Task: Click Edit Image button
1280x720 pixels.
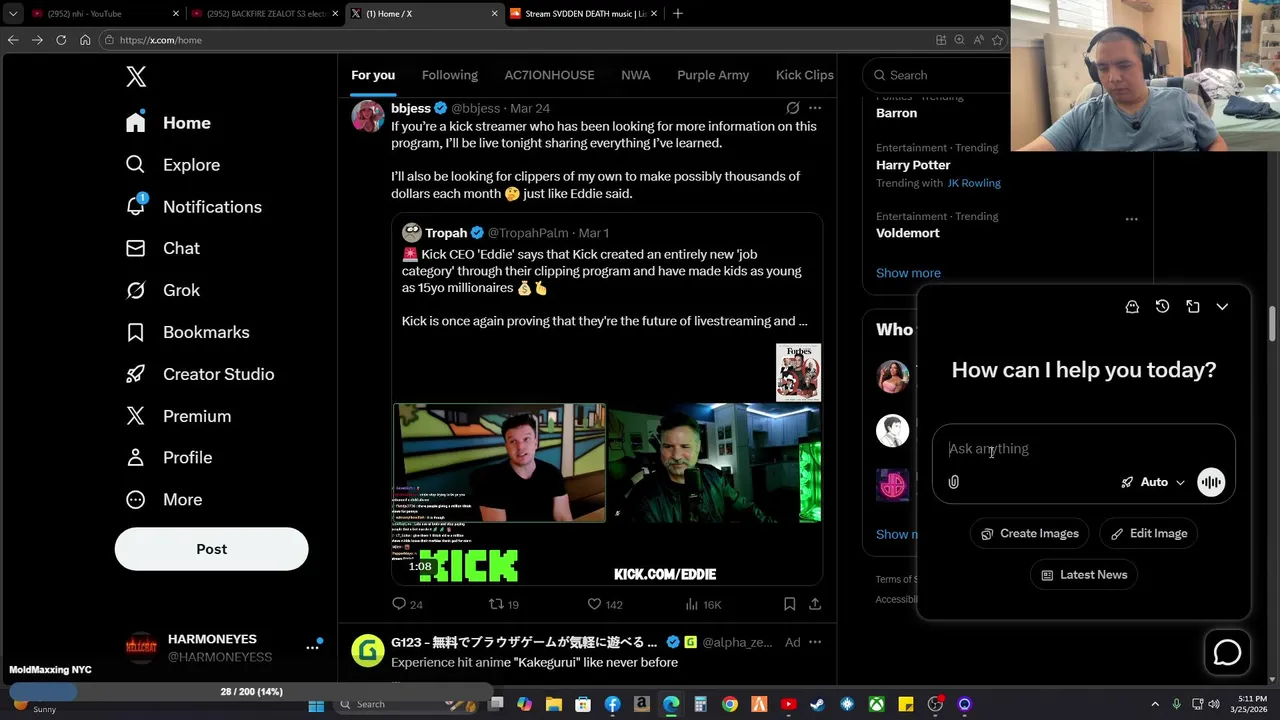Action: pyautogui.click(x=1149, y=533)
